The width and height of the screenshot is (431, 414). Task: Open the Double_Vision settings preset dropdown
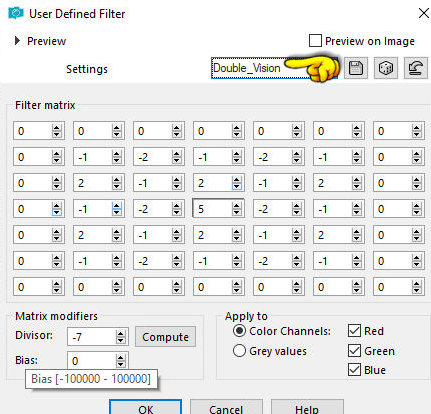(x=274, y=68)
